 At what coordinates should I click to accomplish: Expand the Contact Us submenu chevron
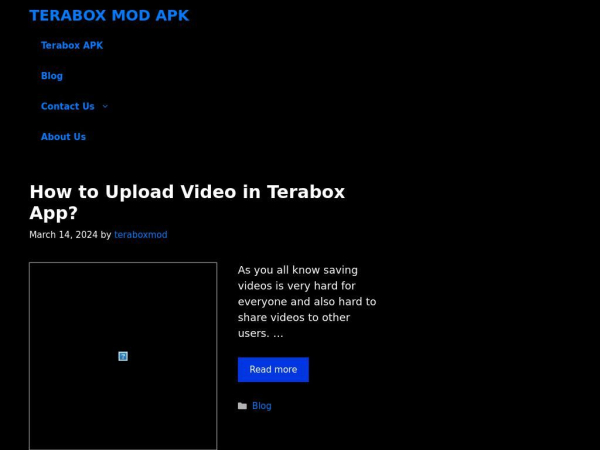tap(105, 106)
